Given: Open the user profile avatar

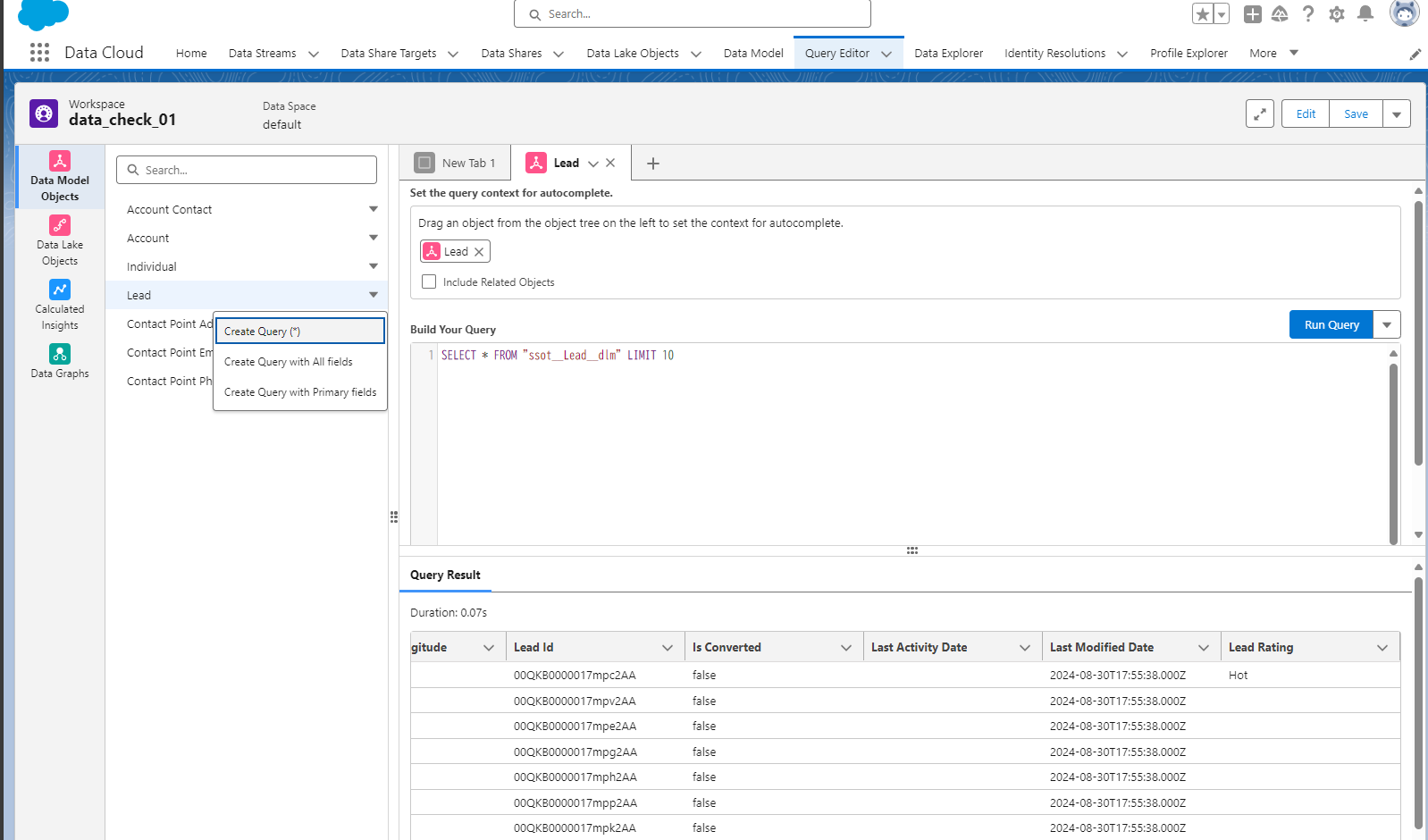Looking at the screenshot, I should point(1405,13).
